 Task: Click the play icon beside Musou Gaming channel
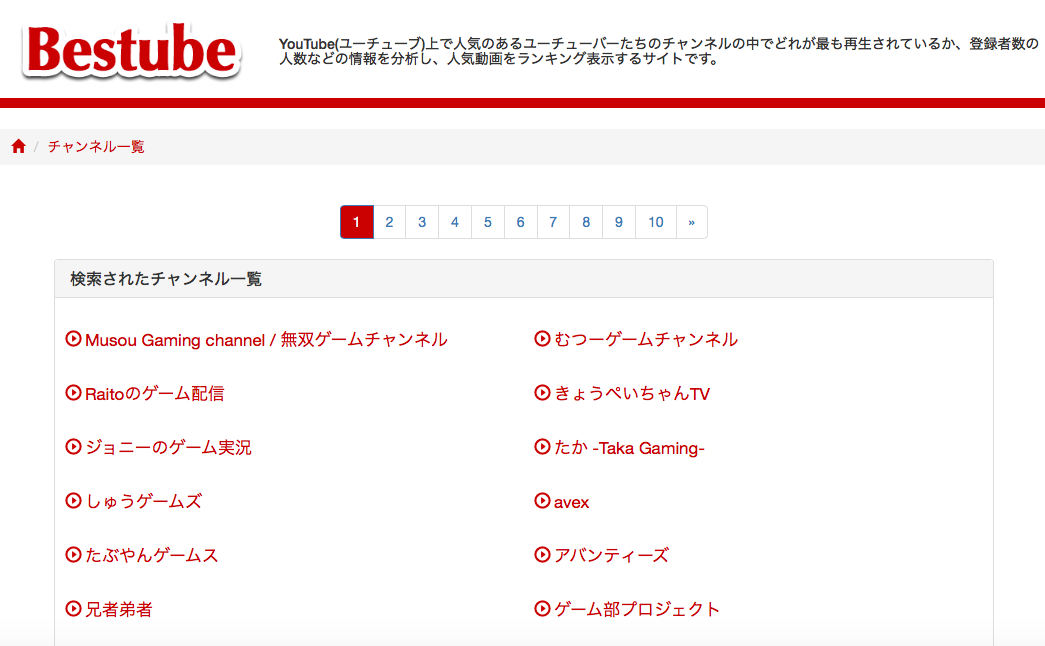72,339
